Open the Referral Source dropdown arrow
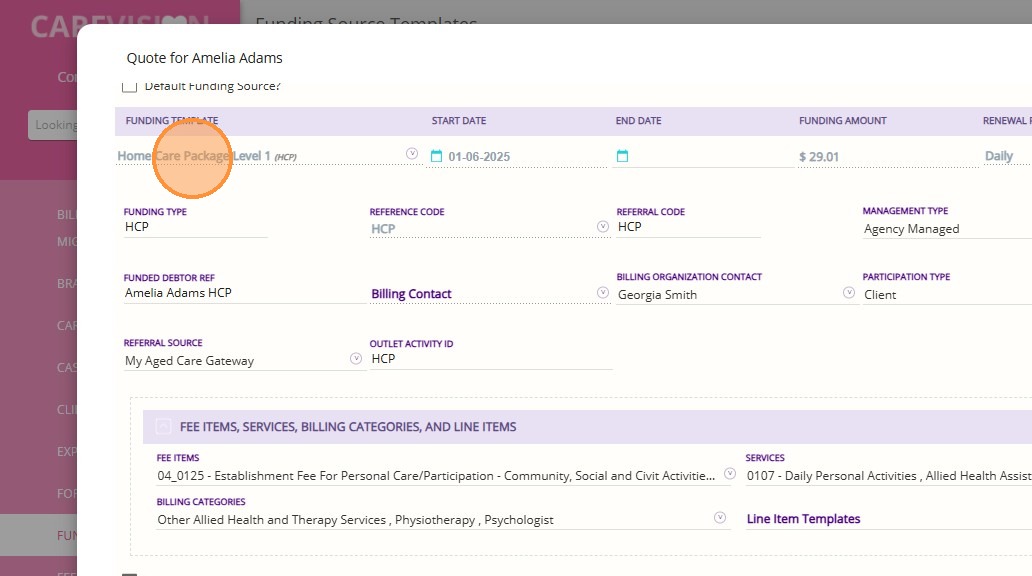 [356, 359]
